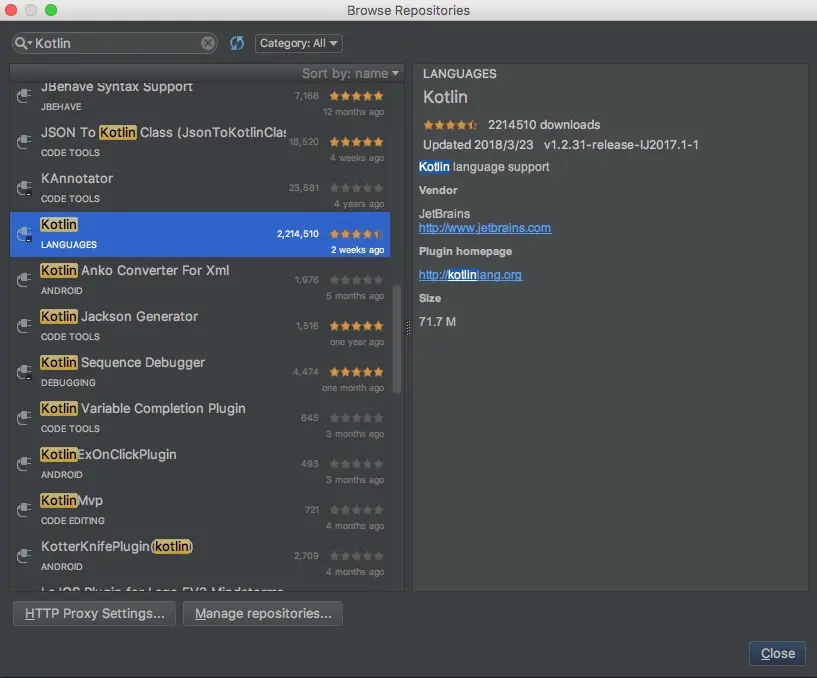Image resolution: width=817 pixels, height=678 pixels.
Task: Click plugin icon of Kotlin Sequence Debugger
Action: pos(24,372)
